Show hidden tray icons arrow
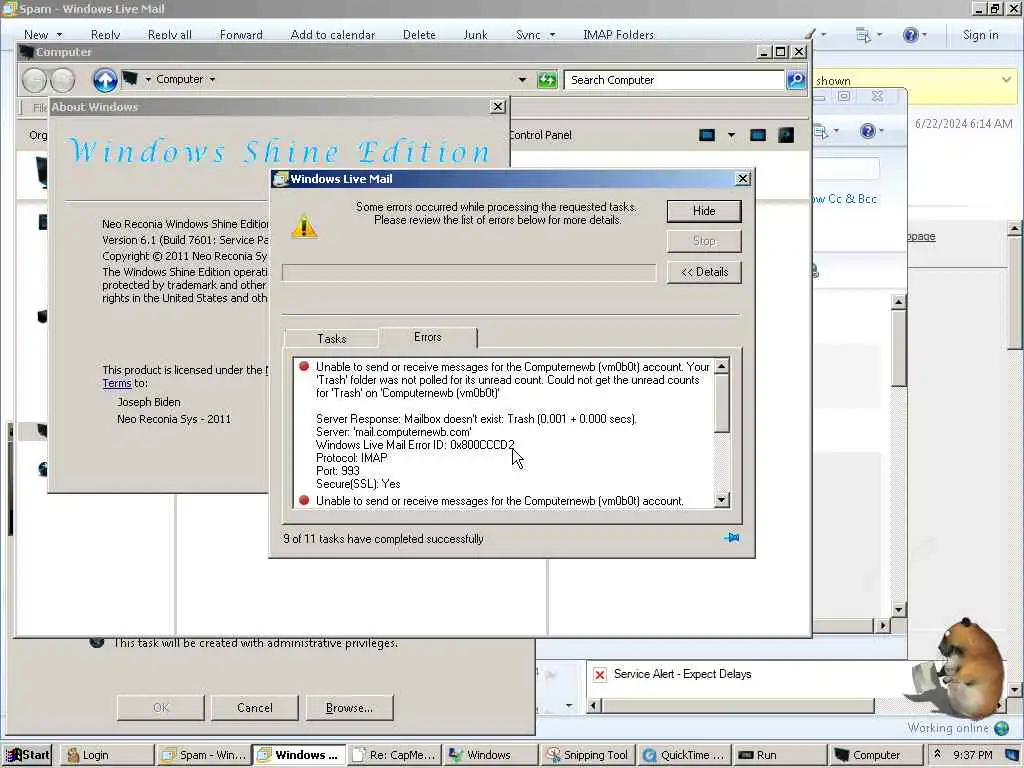 [x=937, y=754]
